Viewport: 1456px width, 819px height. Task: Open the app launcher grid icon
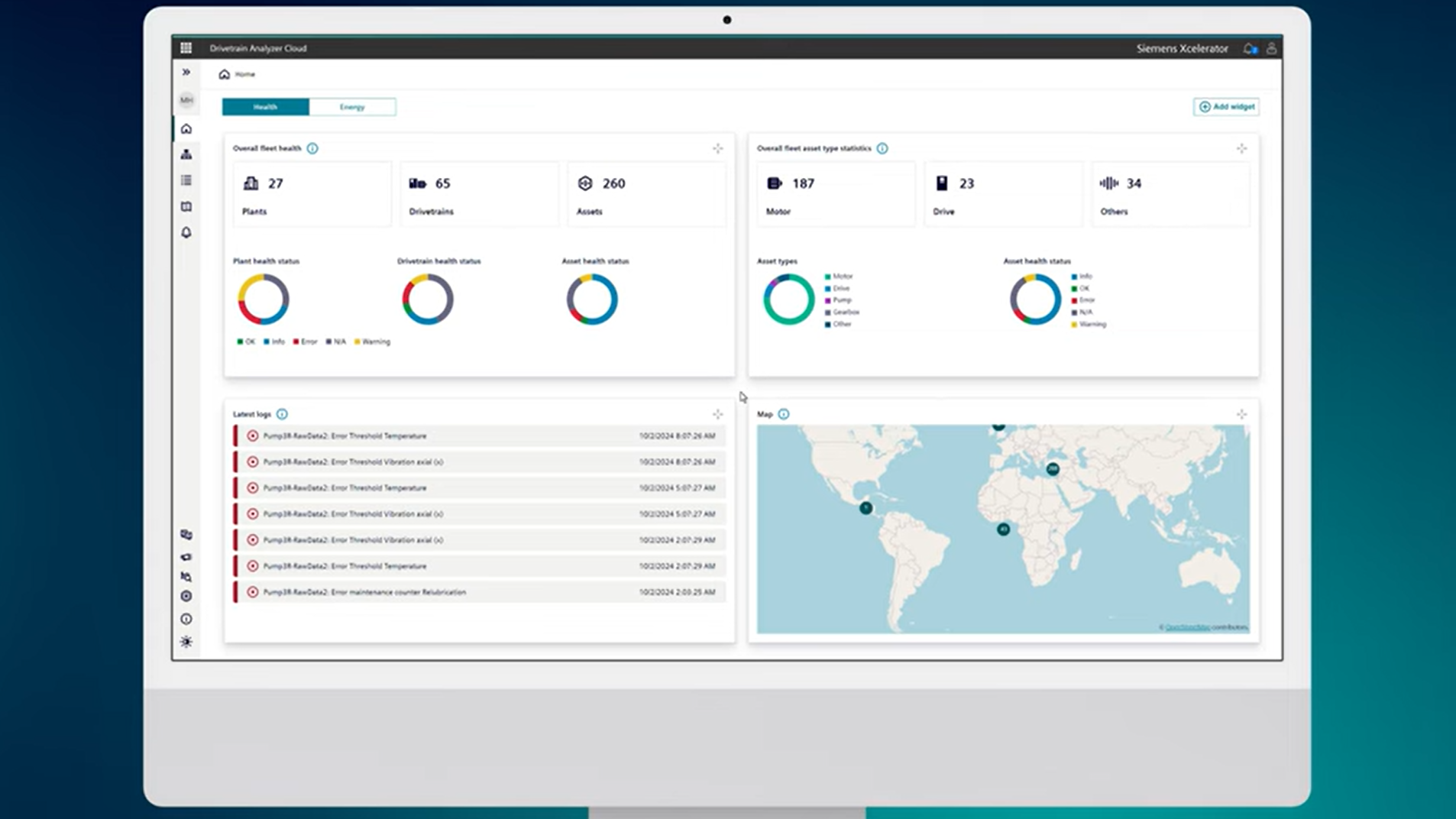click(186, 47)
